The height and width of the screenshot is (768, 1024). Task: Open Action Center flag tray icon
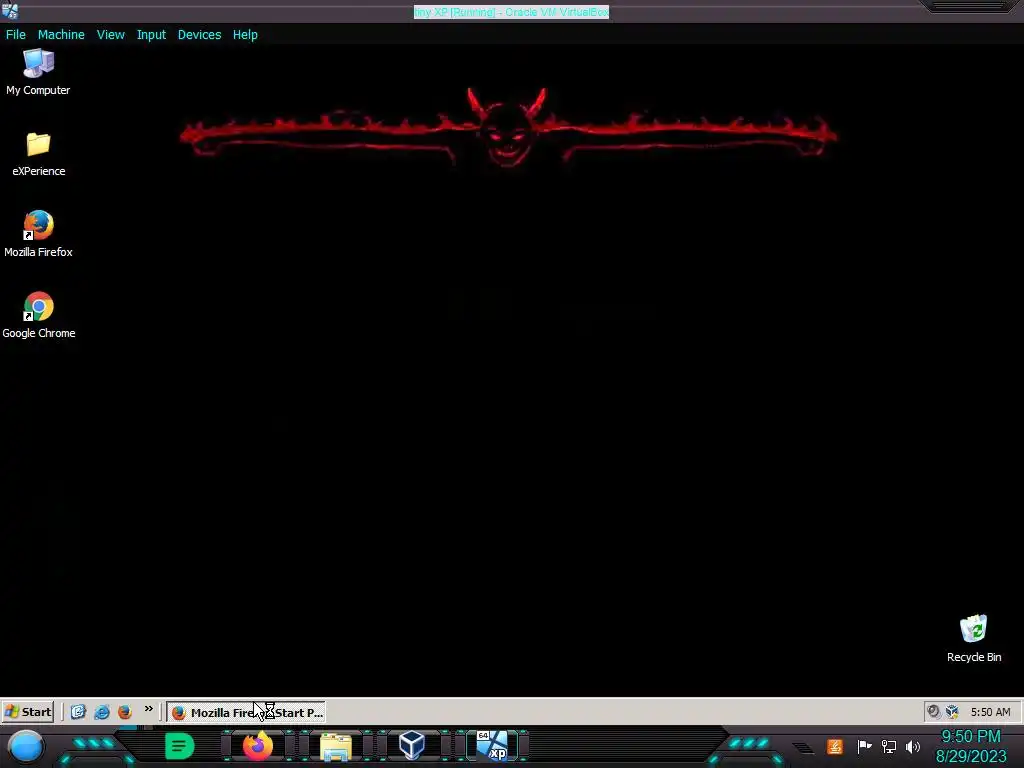pos(865,746)
